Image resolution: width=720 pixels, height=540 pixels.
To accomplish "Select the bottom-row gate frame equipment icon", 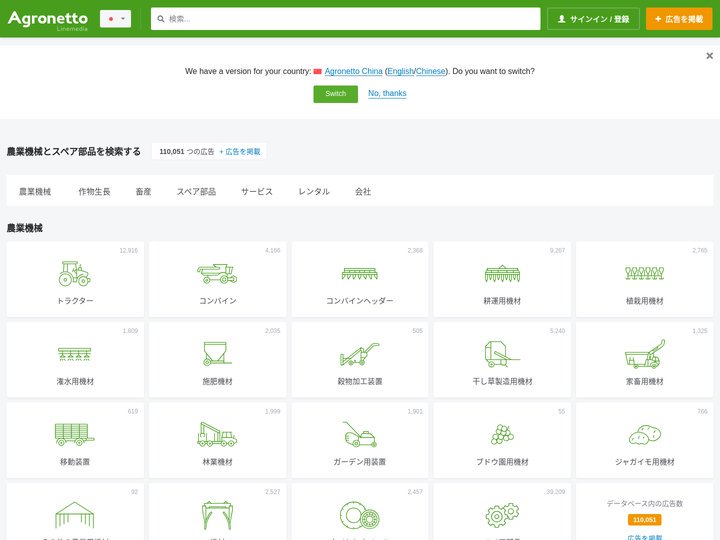I will pos(217,515).
